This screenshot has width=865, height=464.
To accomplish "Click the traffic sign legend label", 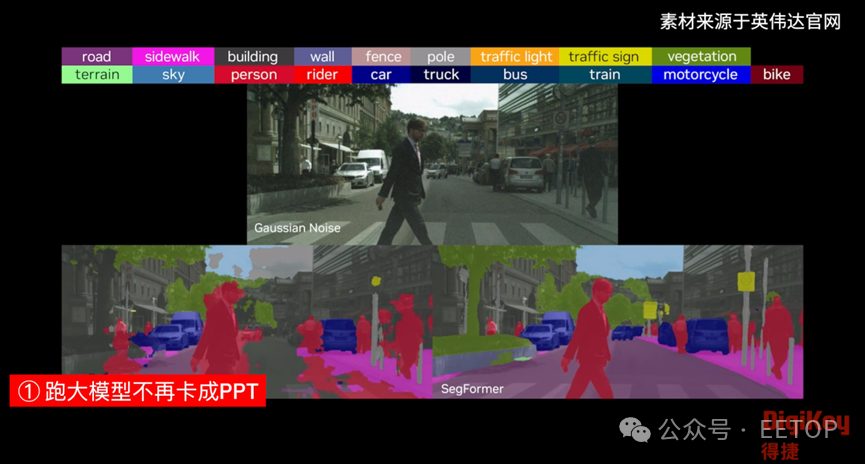I will [605, 56].
